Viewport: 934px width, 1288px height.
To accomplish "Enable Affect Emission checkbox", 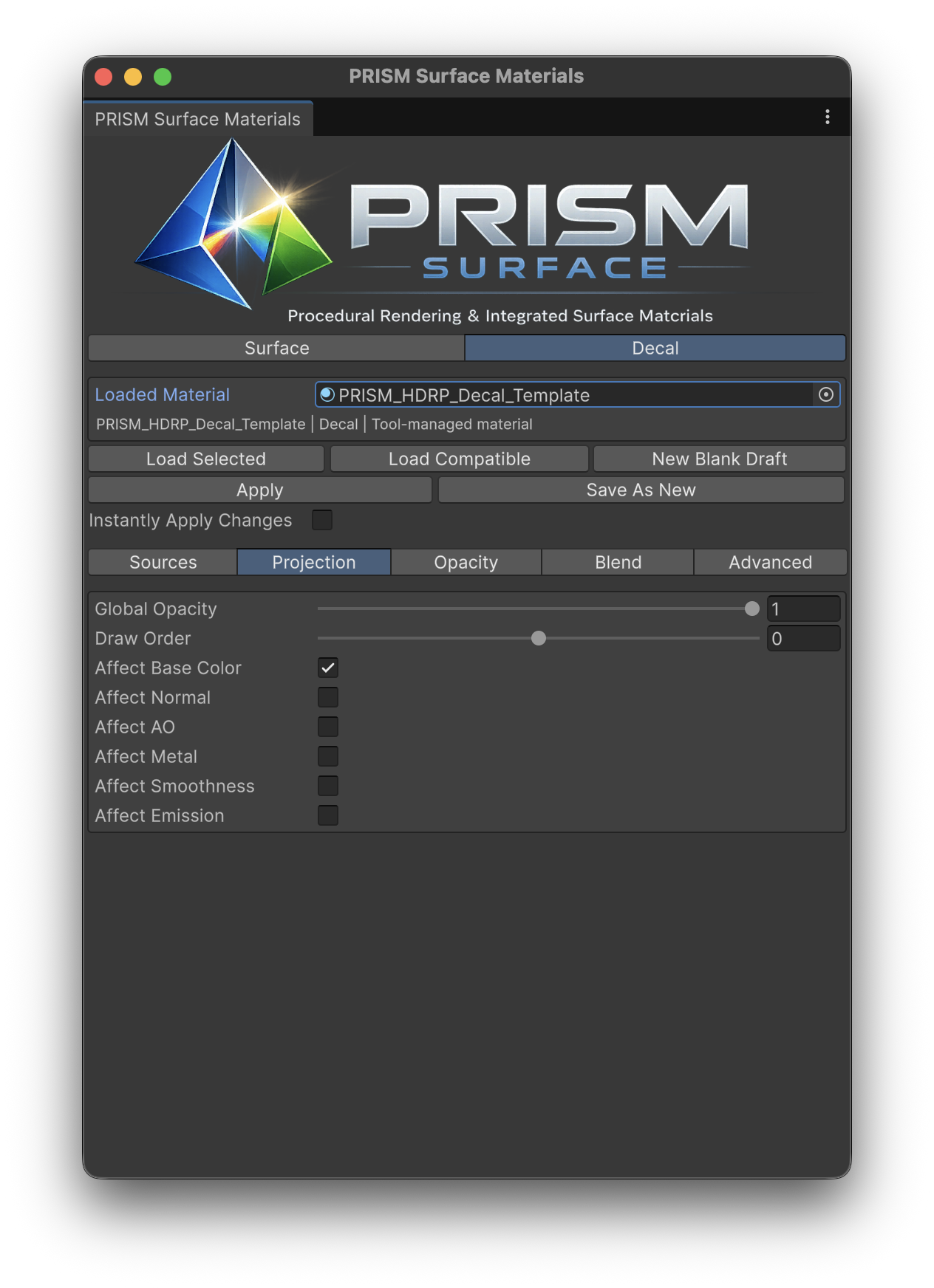I will (x=328, y=815).
